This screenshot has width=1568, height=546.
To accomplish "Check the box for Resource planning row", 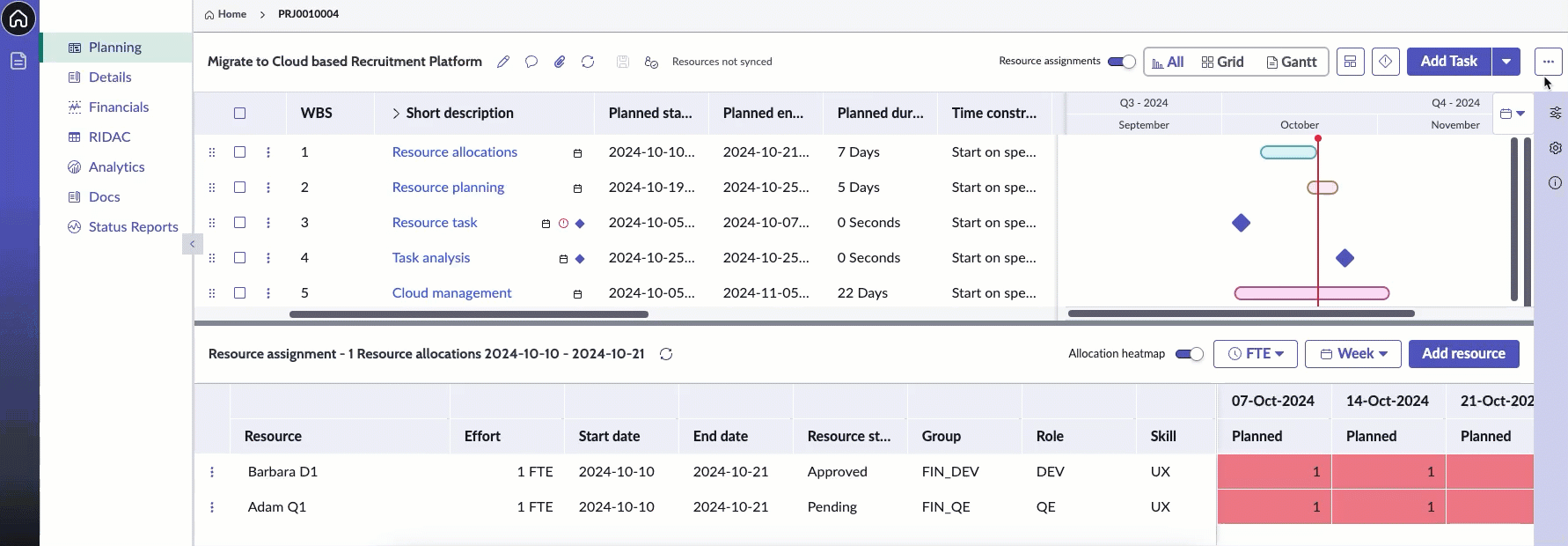I will (x=239, y=187).
